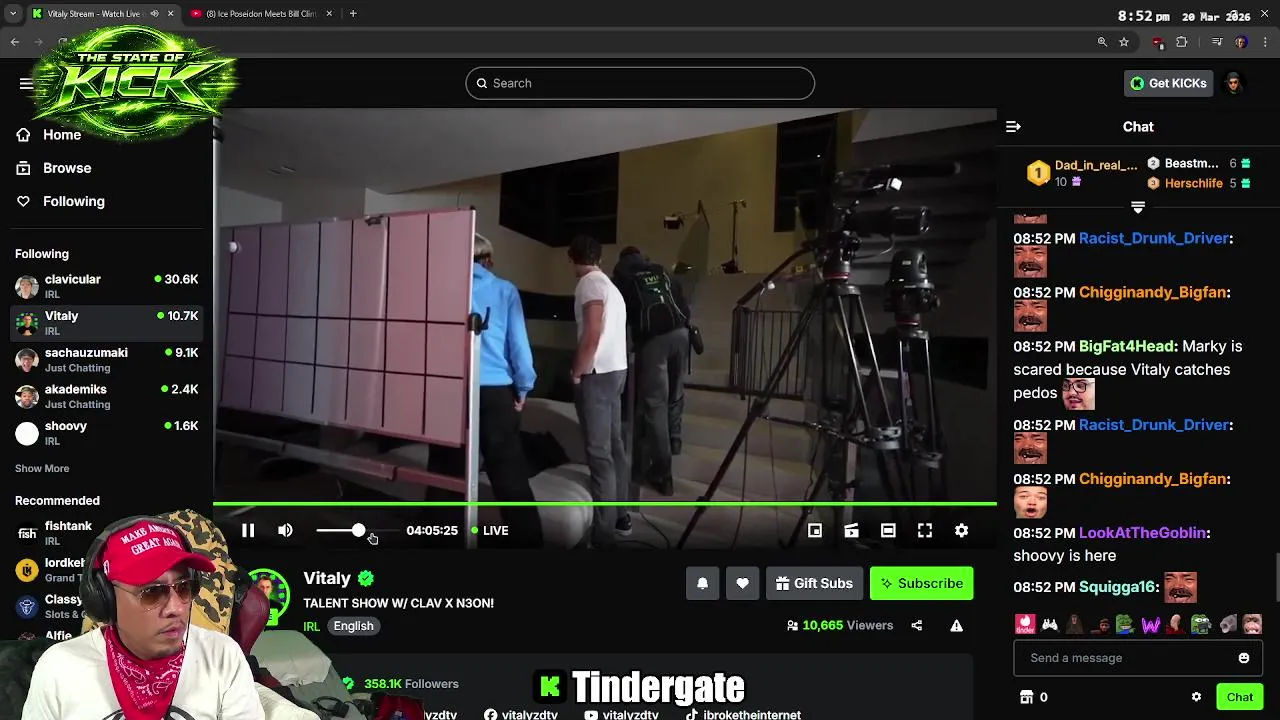1280x720 pixels.
Task: Insert the Tinder emote from quick bar
Action: (1025, 625)
